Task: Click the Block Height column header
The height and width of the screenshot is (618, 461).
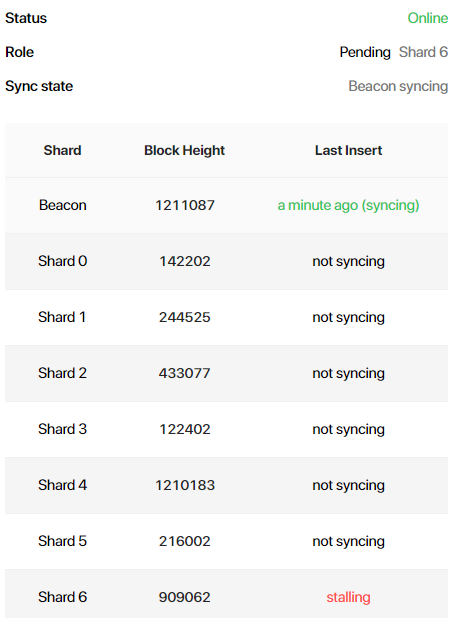Action: (184, 151)
